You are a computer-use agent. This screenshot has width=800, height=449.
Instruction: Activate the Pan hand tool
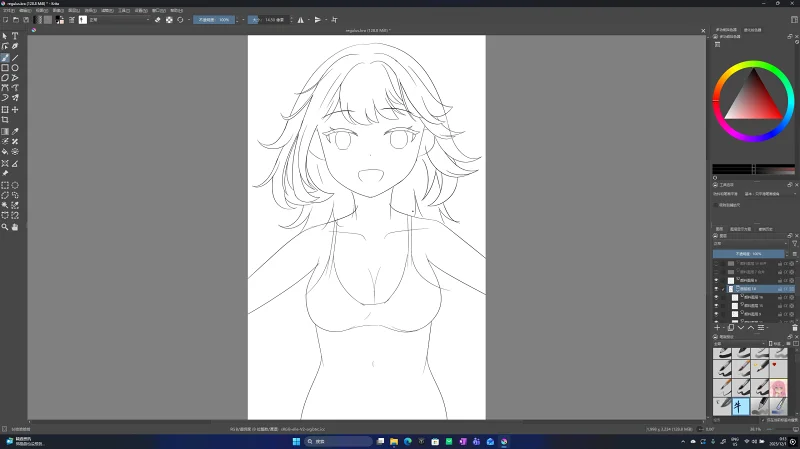pyautogui.click(x=15, y=227)
